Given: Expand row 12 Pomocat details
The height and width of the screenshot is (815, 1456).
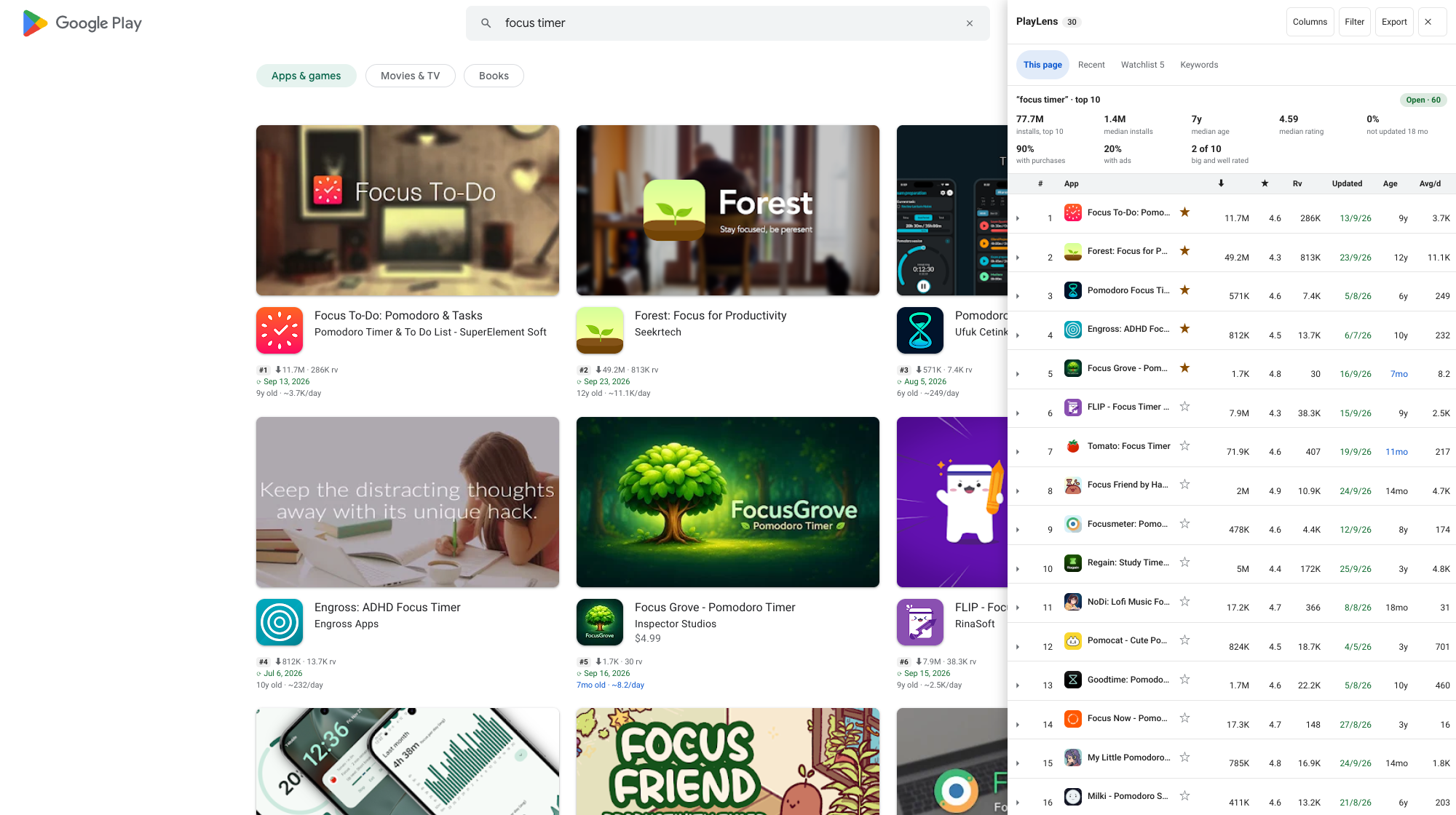Looking at the screenshot, I should pos(1018,647).
